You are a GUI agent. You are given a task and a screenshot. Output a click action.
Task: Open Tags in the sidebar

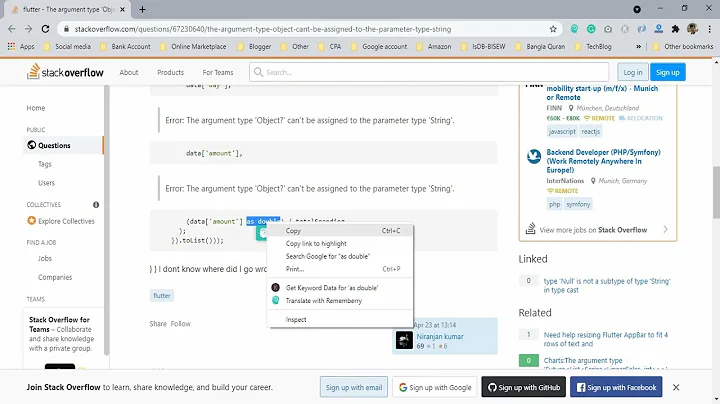pos(45,164)
